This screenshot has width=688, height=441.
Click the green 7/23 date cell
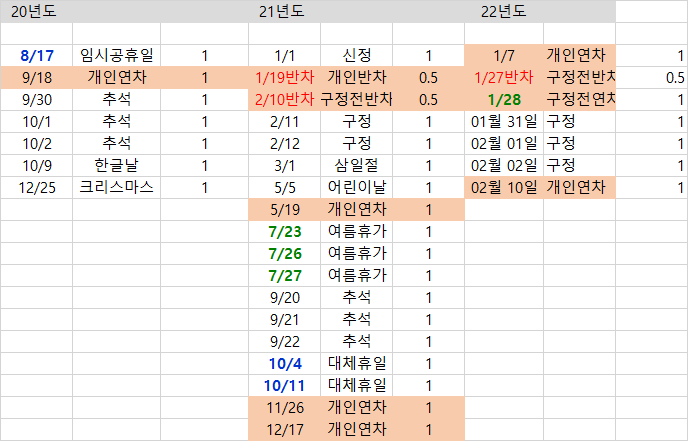pyautogui.click(x=284, y=231)
